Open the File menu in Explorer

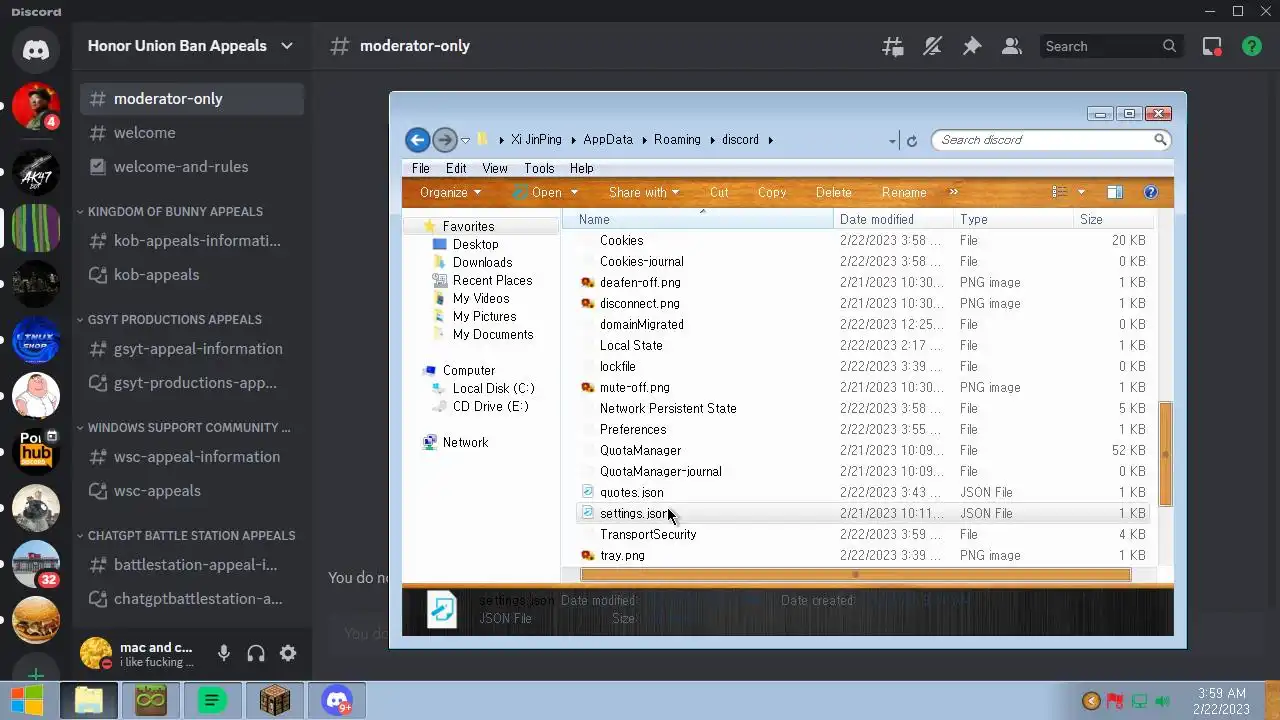coord(421,168)
